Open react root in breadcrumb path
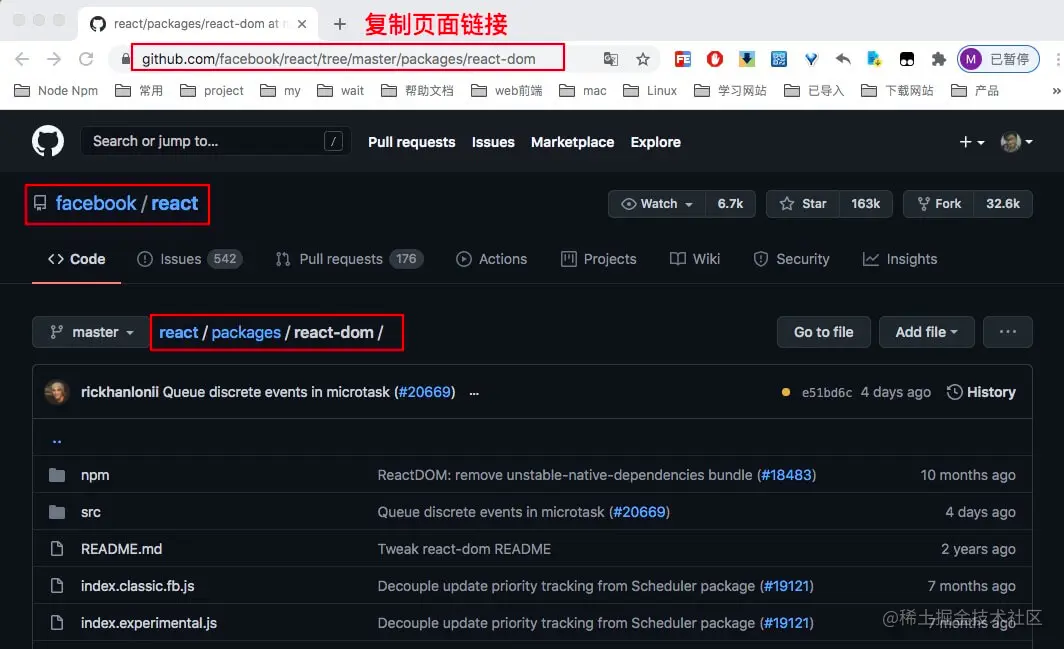 pos(178,332)
